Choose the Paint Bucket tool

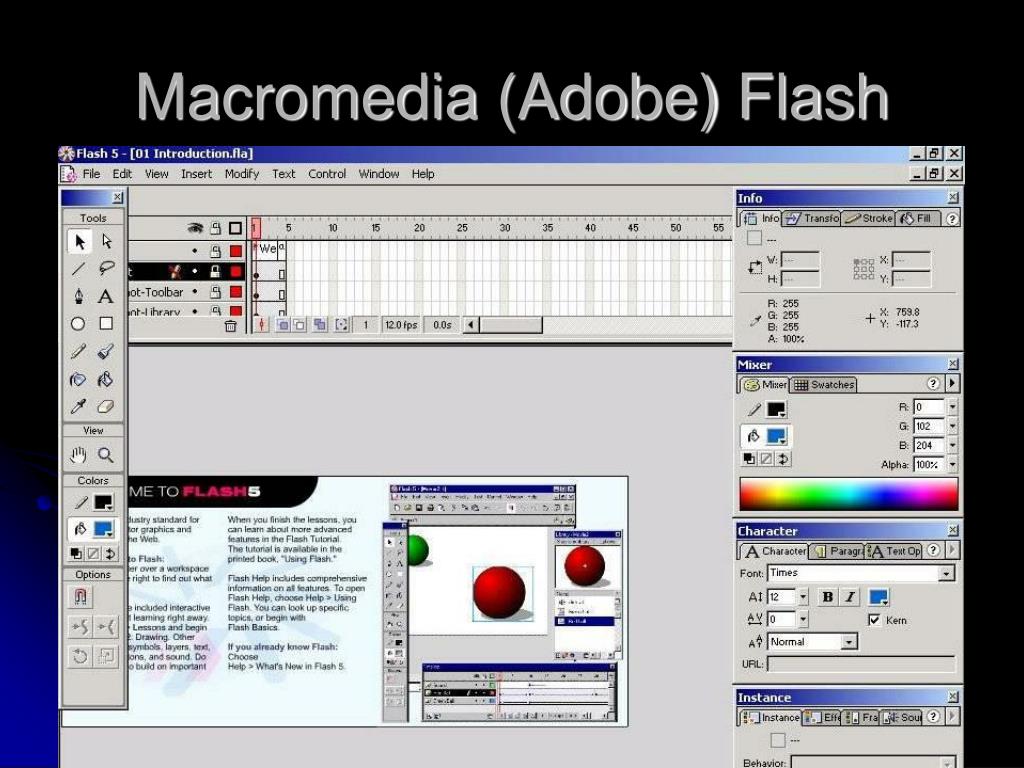click(x=105, y=379)
